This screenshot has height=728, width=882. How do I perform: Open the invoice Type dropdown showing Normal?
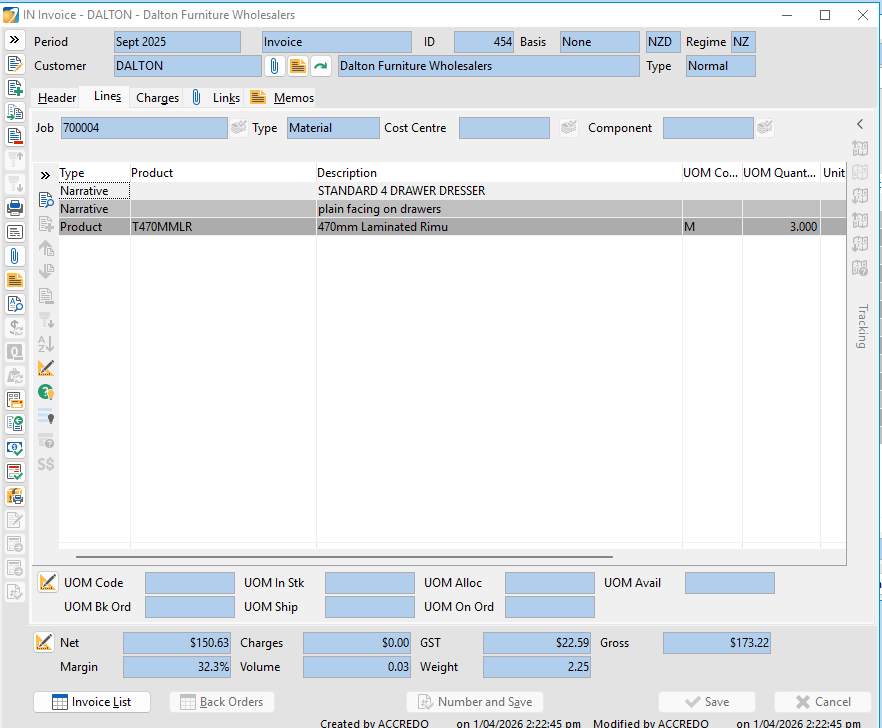coord(721,66)
